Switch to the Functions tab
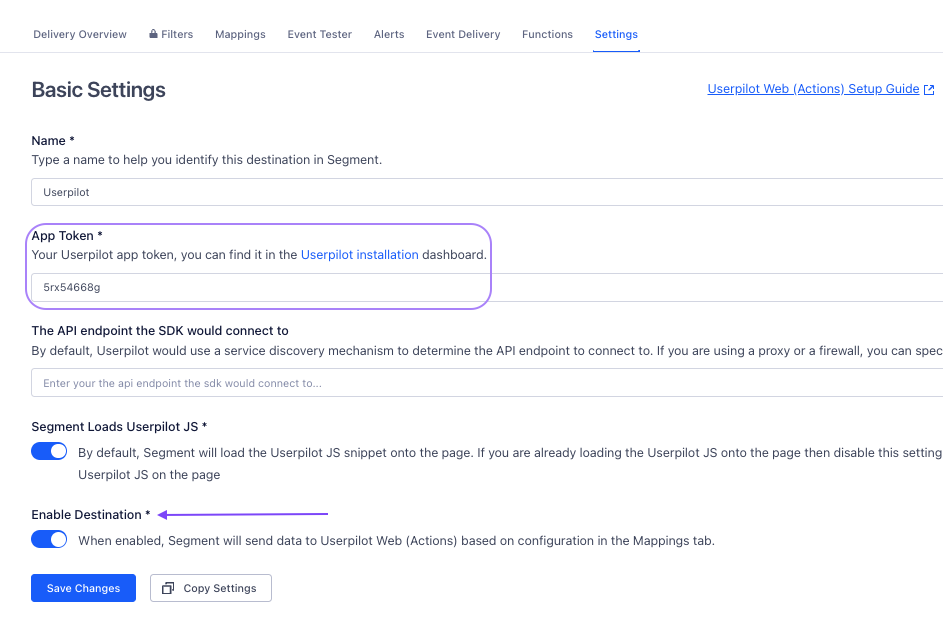 click(x=547, y=34)
